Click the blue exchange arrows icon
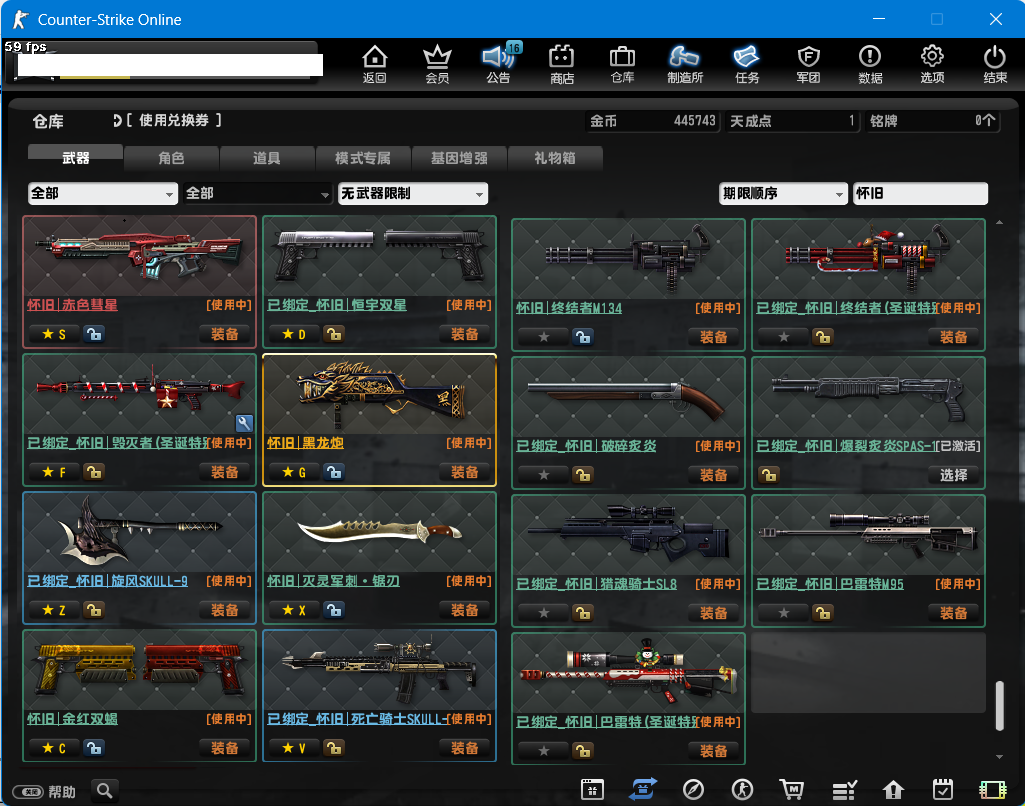 (643, 790)
